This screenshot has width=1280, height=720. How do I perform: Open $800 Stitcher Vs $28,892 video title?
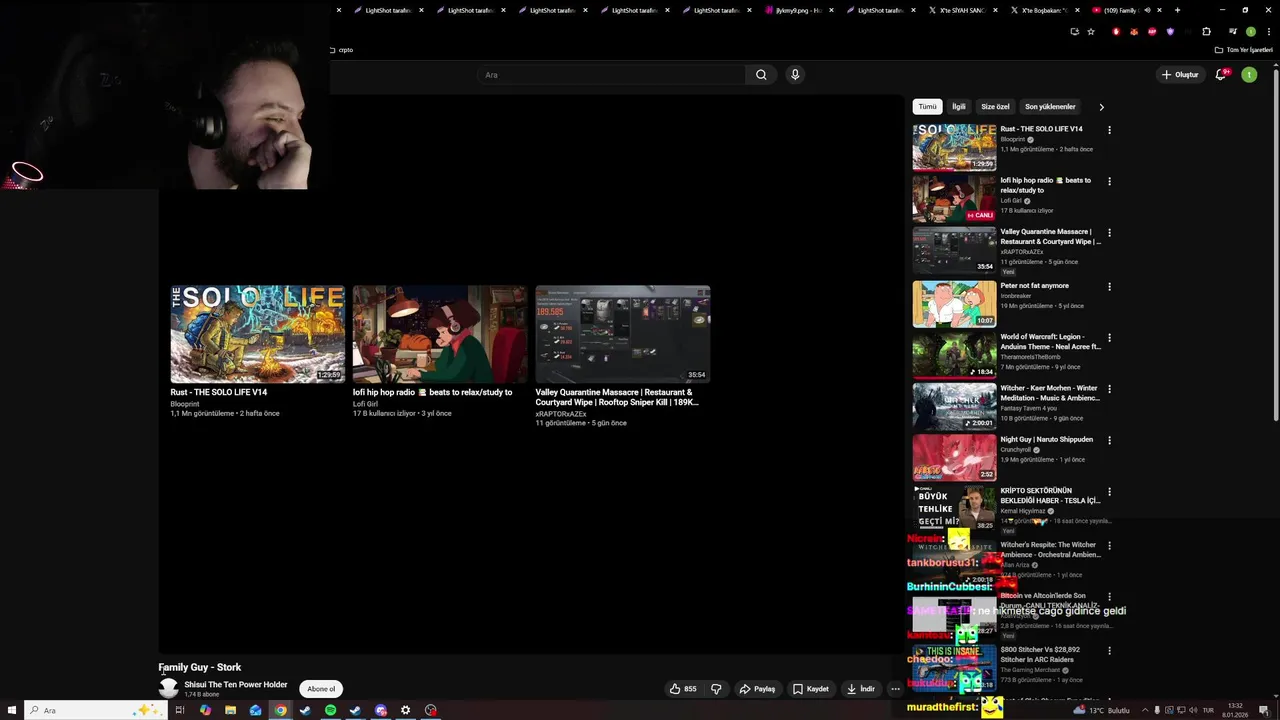pyautogui.click(x=1040, y=654)
